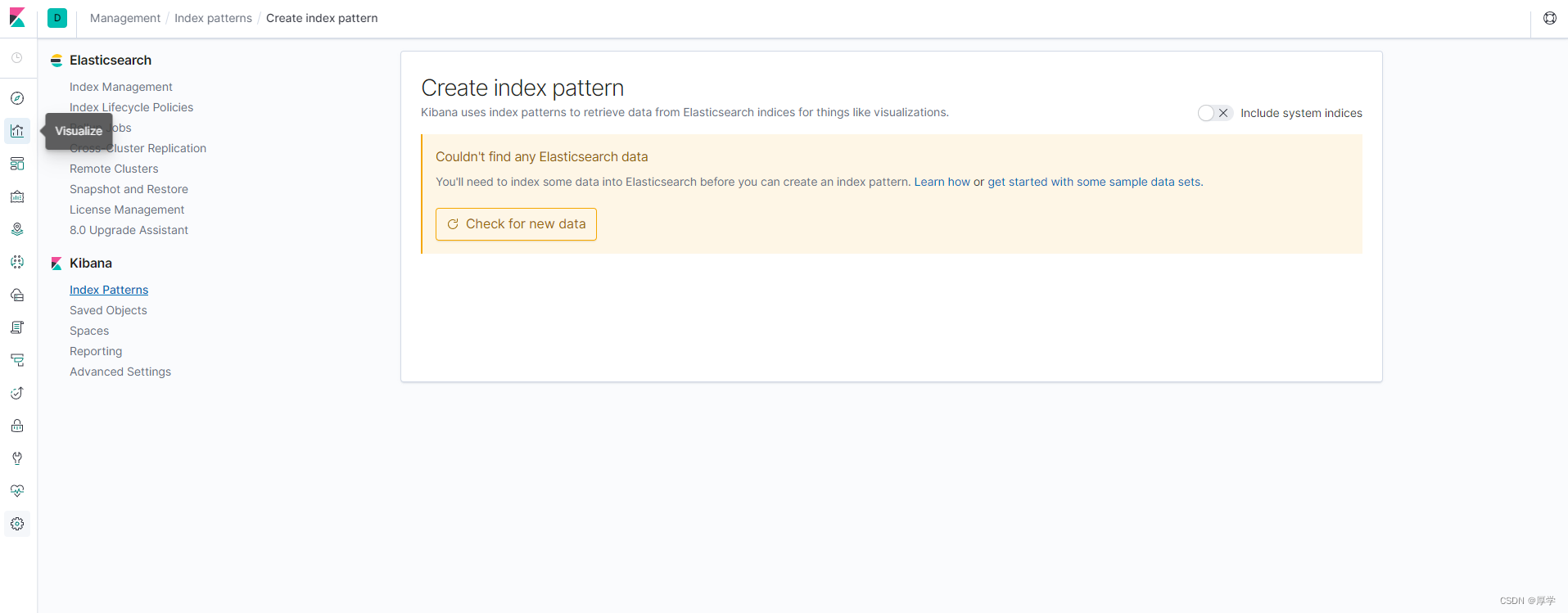This screenshot has height=613, width=1568.
Task: Open the space selector avatar D
Action: point(57,18)
